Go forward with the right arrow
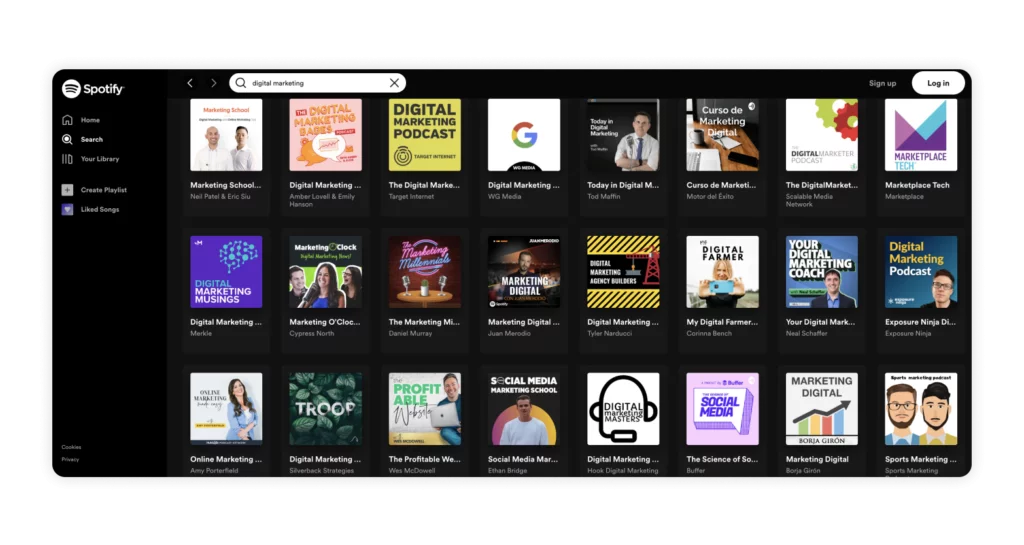The image size is (1024, 545). click(213, 83)
